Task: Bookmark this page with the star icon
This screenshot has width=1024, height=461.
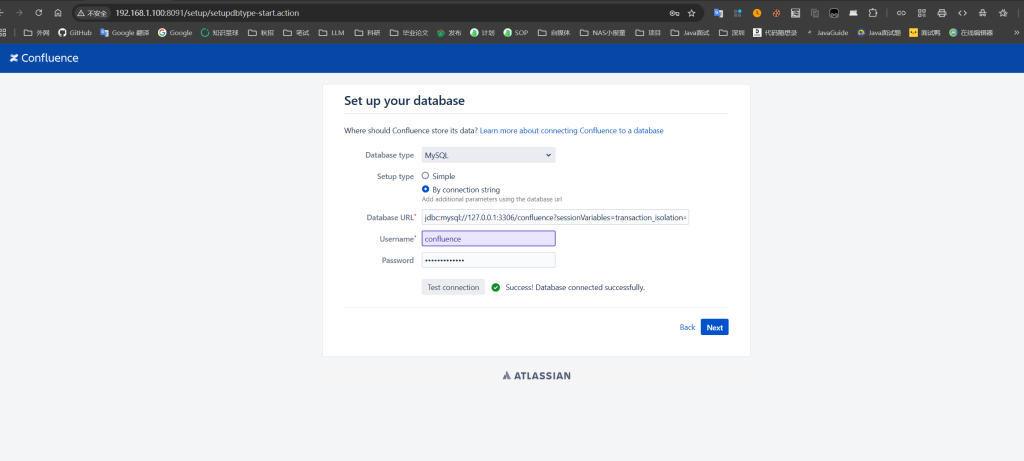Action: pos(692,12)
